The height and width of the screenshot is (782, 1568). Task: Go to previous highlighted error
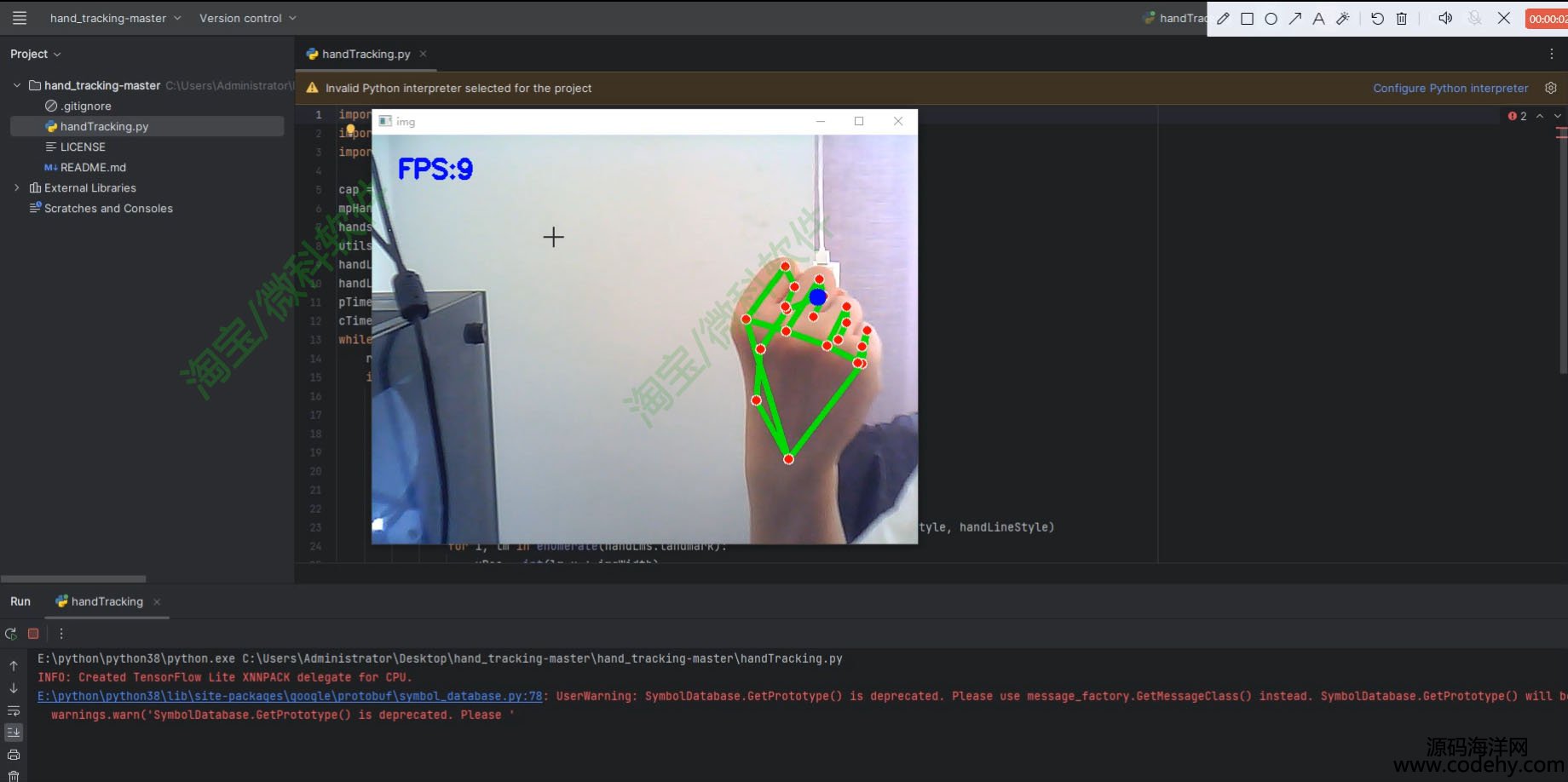coord(1540,116)
